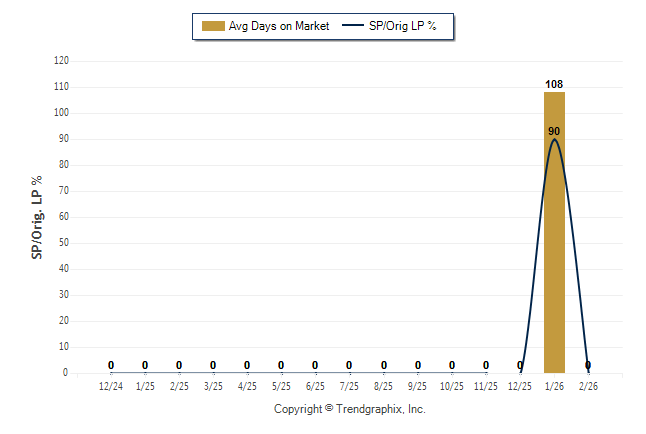The height and width of the screenshot is (434, 646).
Task: Toggle the SP/Orig LP % legend label
Action: point(405,26)
